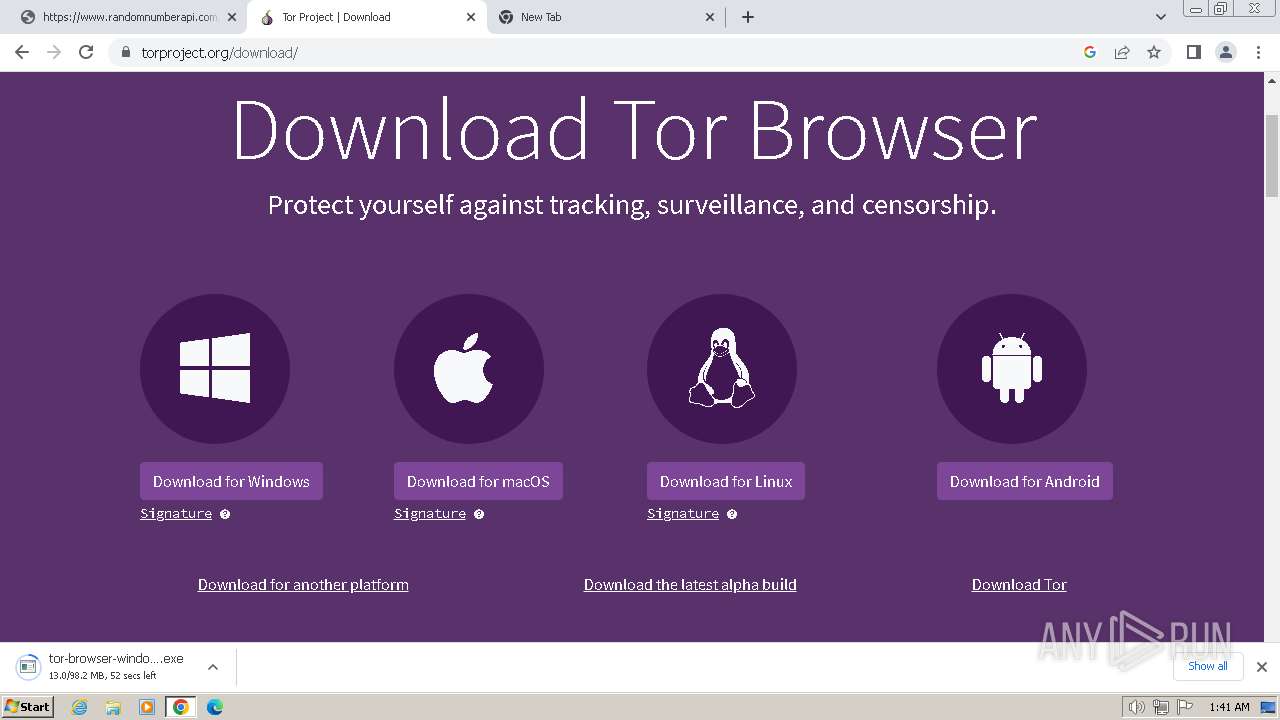The width and height of the screenshot is (1280, 720).
Task: Click the 1:41 AM system clock
Action: [x=1229, y=707]
